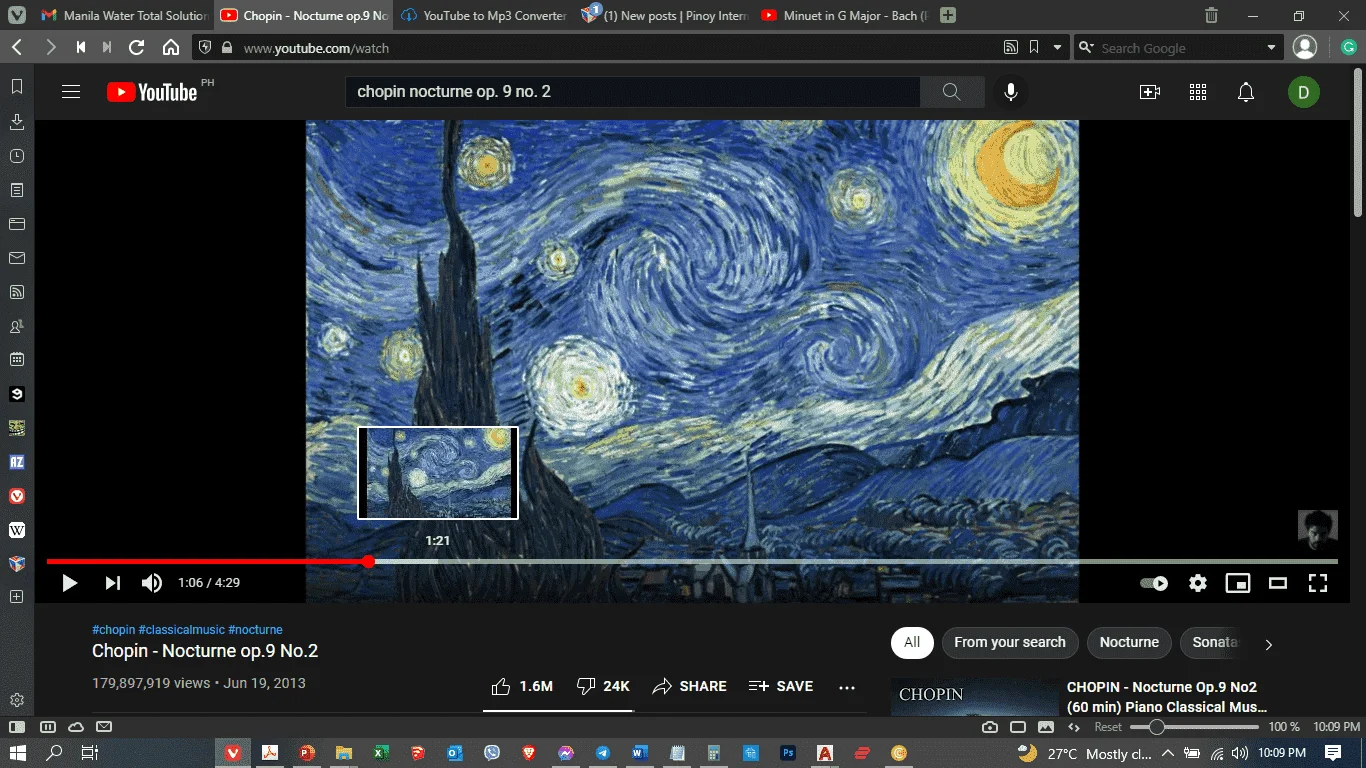This screenshot has height=768, width=1366.
Task: Mute the video volume
Action: [x=152, y=583]
